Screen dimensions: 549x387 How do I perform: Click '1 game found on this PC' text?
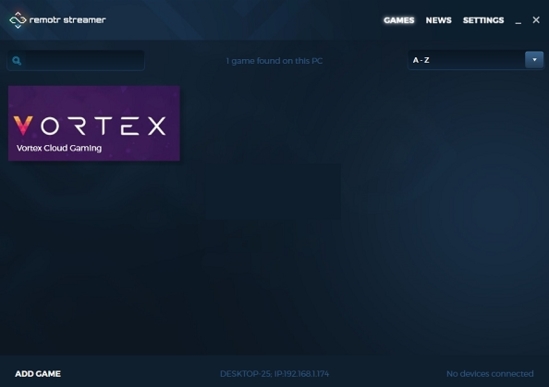(274, 61)
